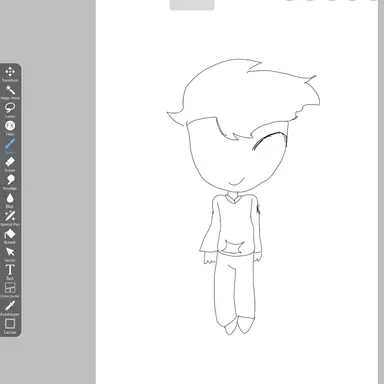Tap the gray tab above the canvas

(192, 5)
